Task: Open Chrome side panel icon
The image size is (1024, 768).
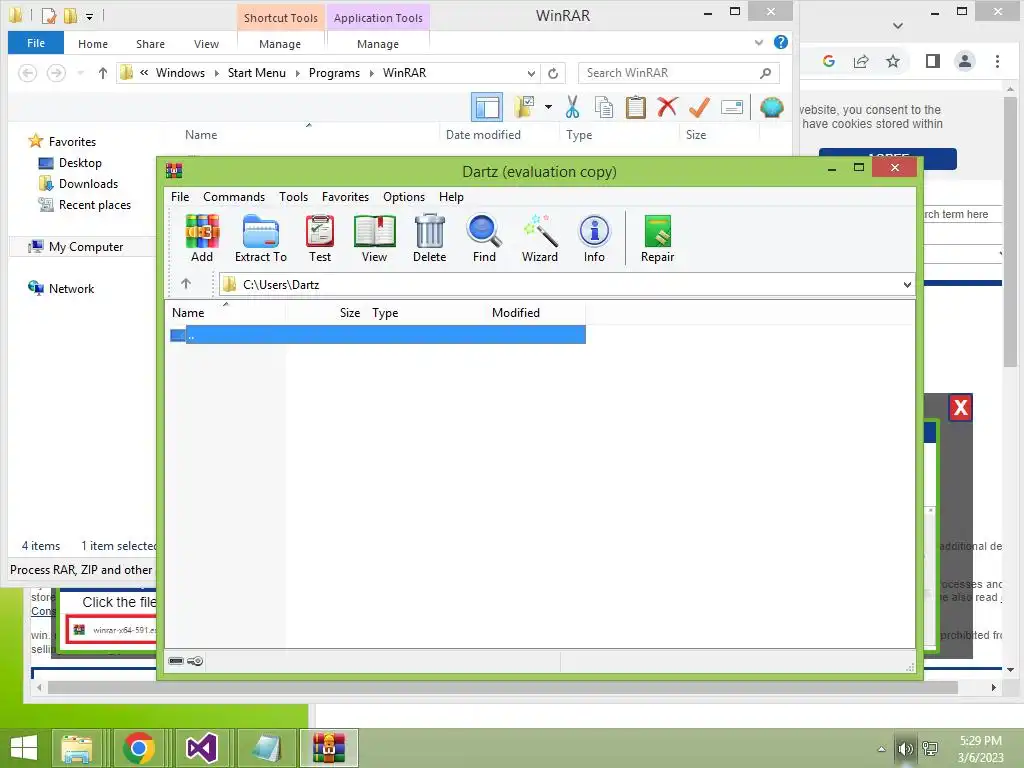Action: 933,61
